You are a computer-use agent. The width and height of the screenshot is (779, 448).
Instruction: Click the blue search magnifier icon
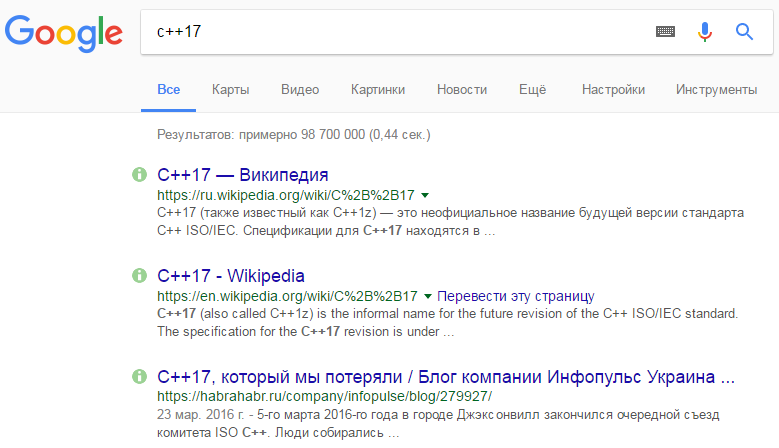coord(744,32)
